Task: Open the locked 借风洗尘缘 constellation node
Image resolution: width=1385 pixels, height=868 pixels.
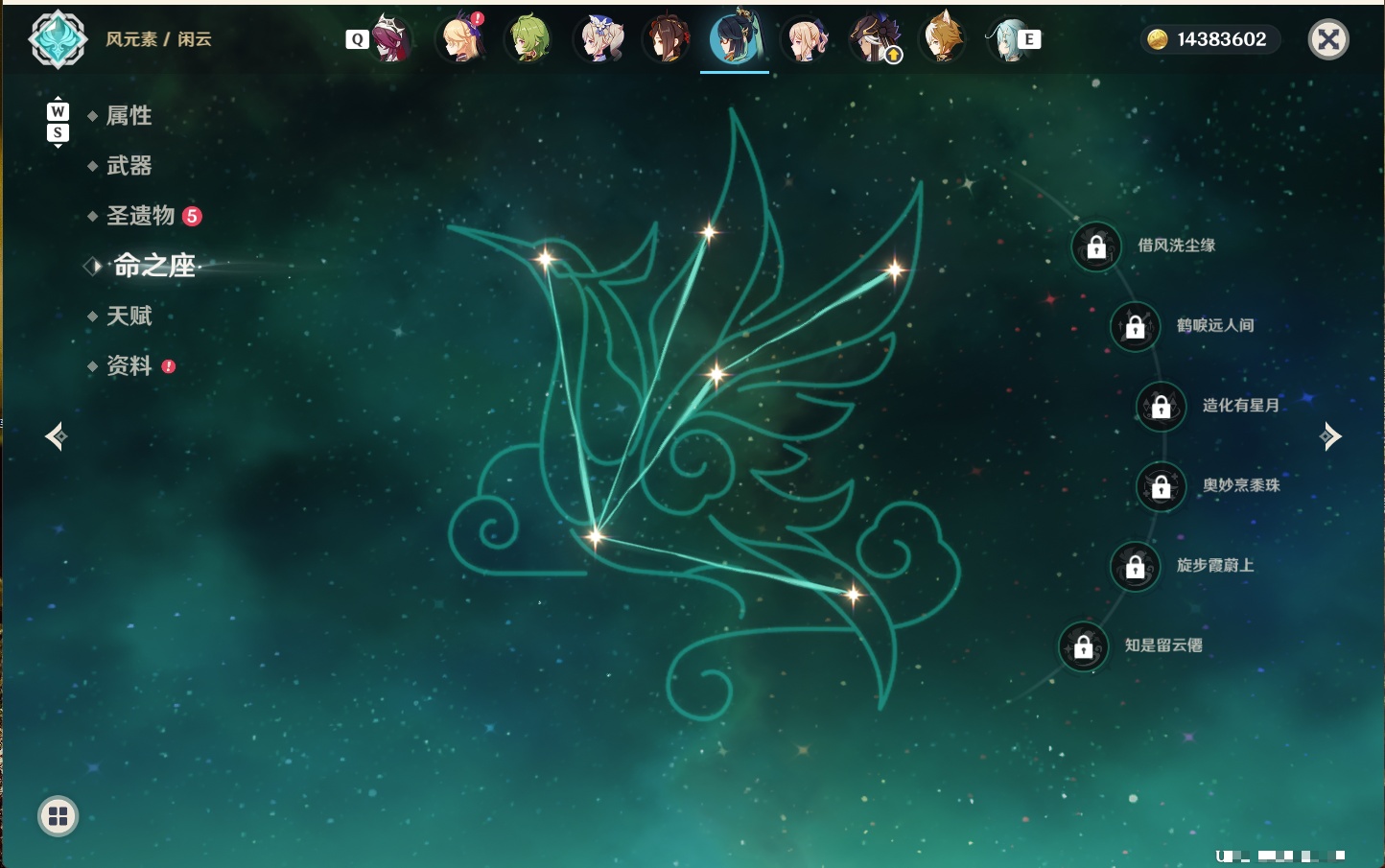Action: click(x=1096, y=246)
